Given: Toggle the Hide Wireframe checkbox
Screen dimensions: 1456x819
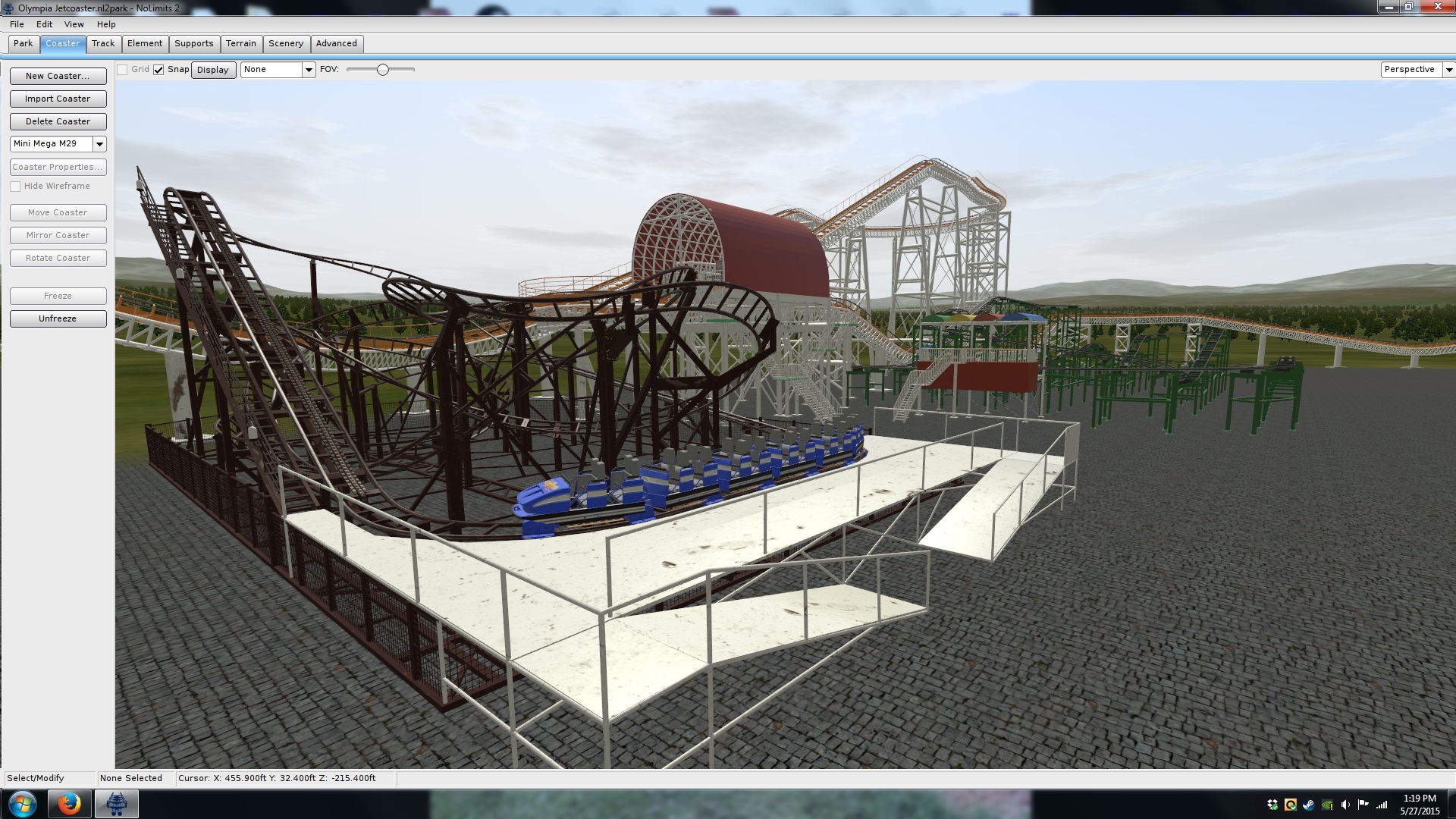Looking at the screenshot, I should [x=15, y=187].
